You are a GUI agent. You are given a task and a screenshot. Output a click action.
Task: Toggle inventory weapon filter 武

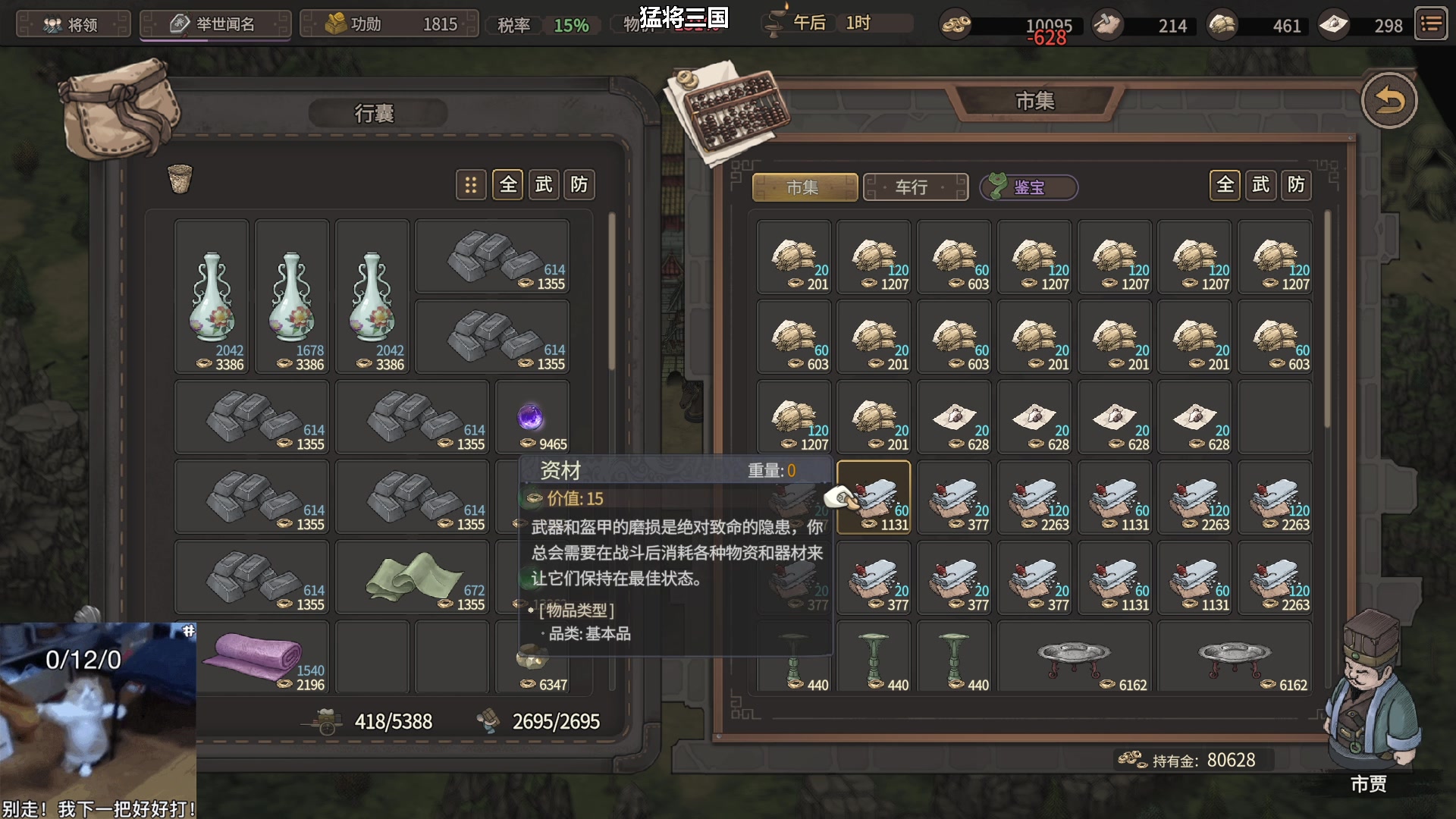[544, 185]
